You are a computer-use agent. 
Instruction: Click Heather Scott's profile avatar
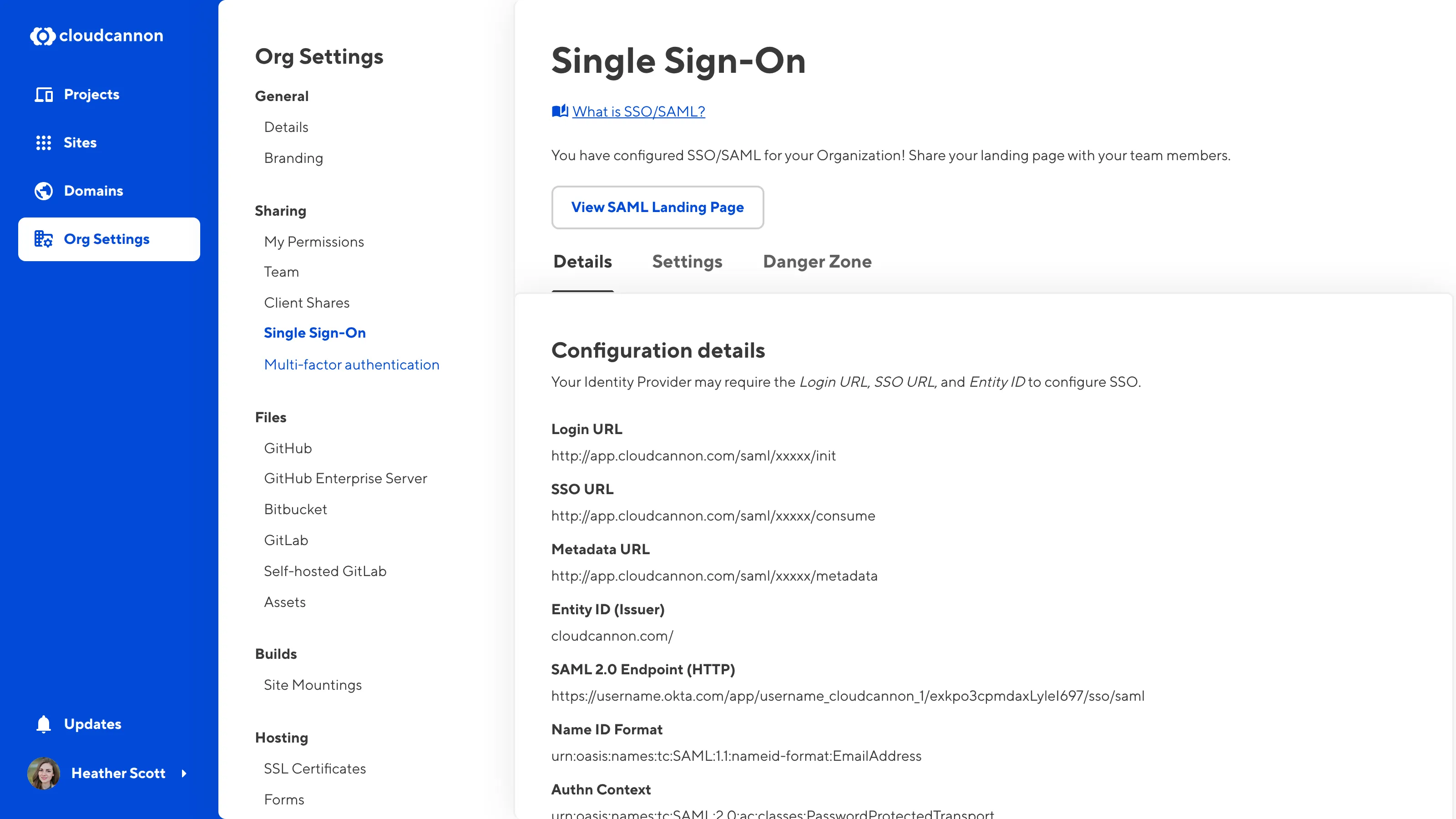pyautogui.click(x=44, y=773)
